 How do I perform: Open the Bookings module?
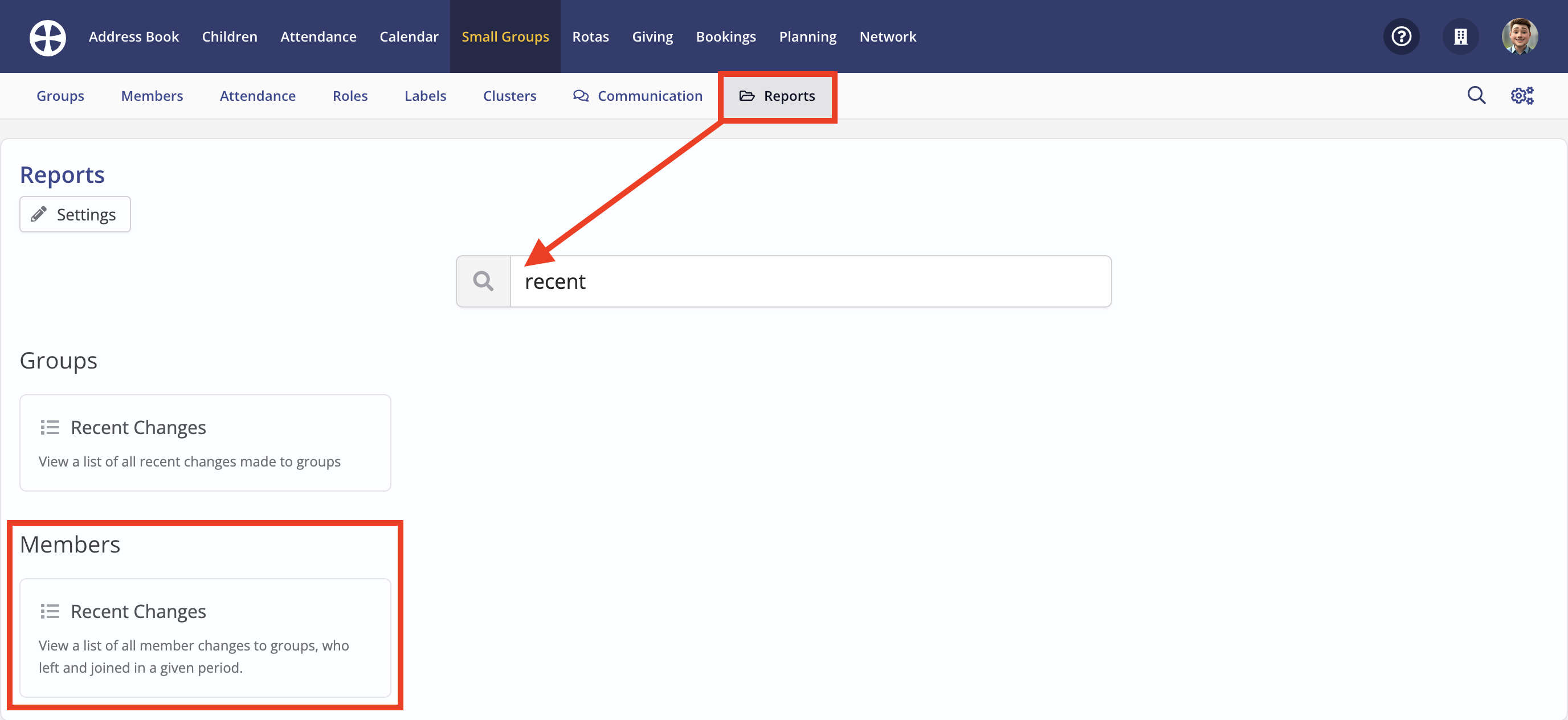coord(726,36)
